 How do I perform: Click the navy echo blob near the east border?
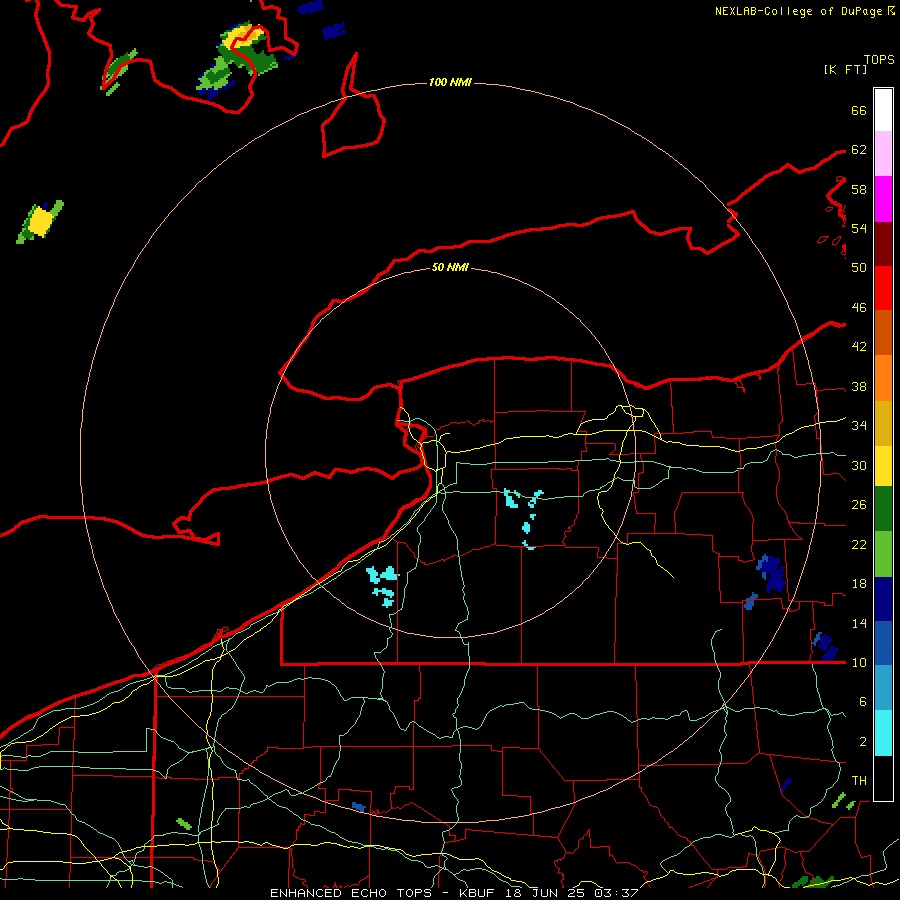(x=771, y=574)
